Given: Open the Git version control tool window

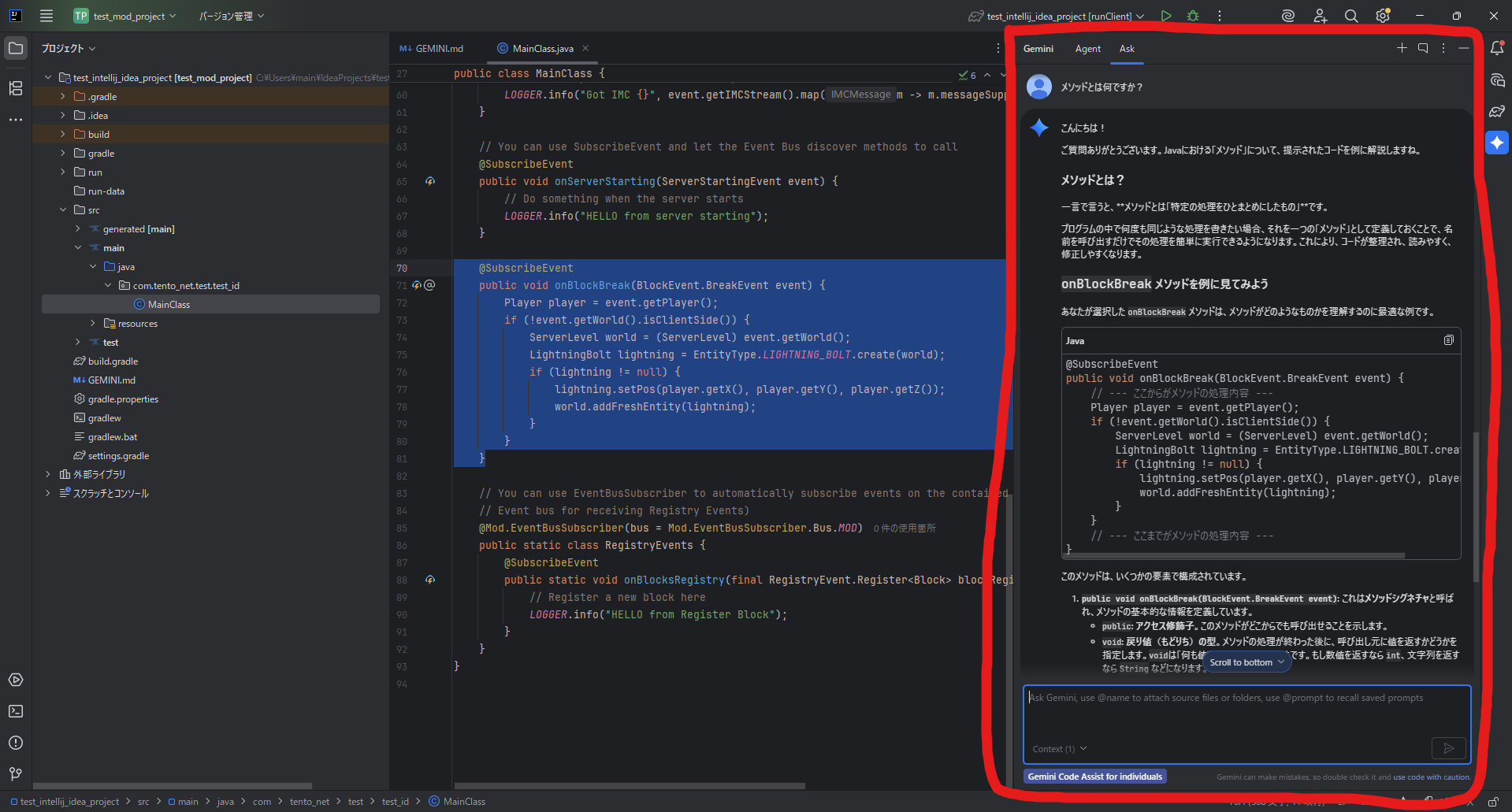Looking at the screenshot, I should click(16, 774).
